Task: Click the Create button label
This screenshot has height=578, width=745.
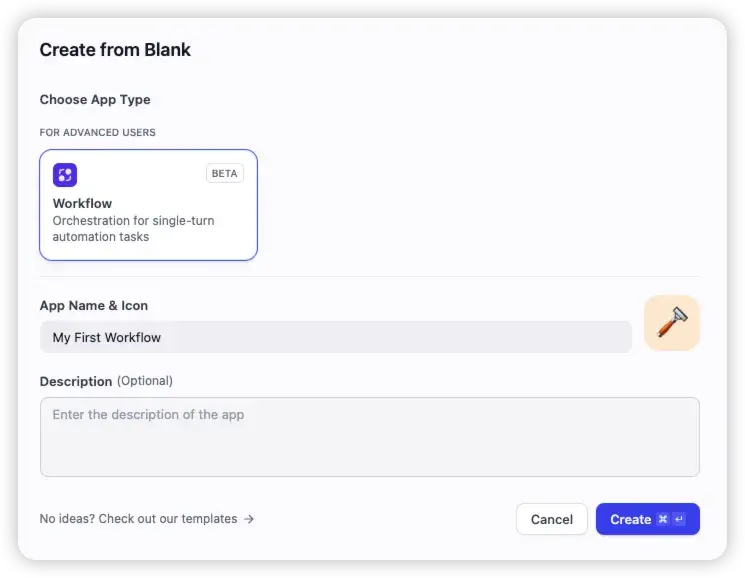Action: point(630,519)
